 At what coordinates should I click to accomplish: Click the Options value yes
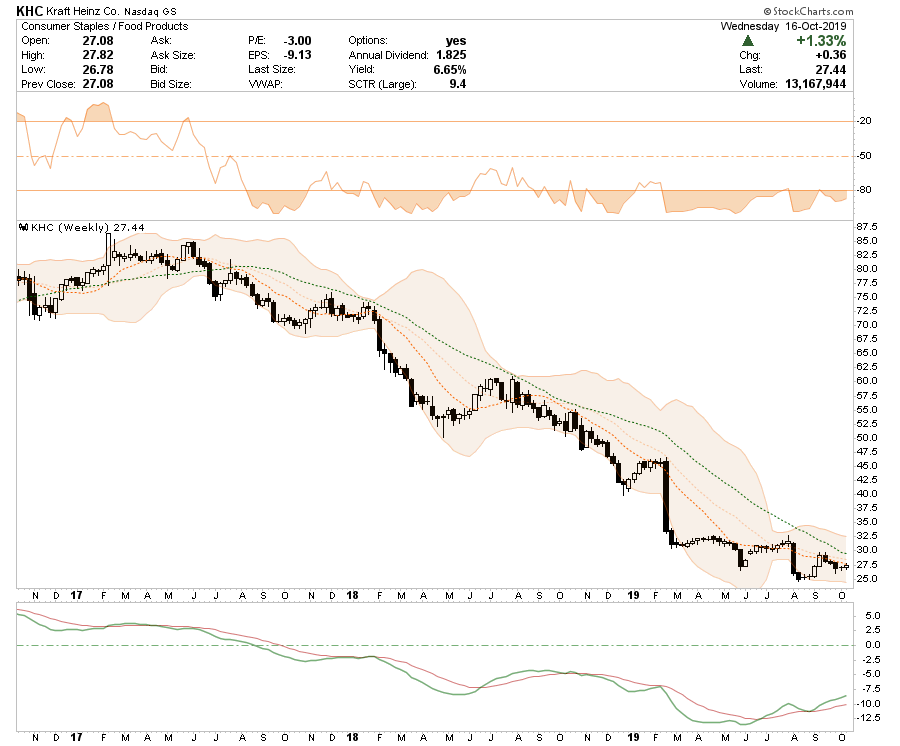[x=456, y=41]
